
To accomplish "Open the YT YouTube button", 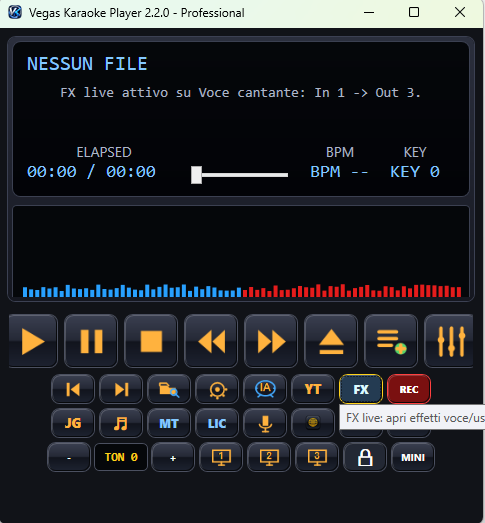I will [313, 389].
